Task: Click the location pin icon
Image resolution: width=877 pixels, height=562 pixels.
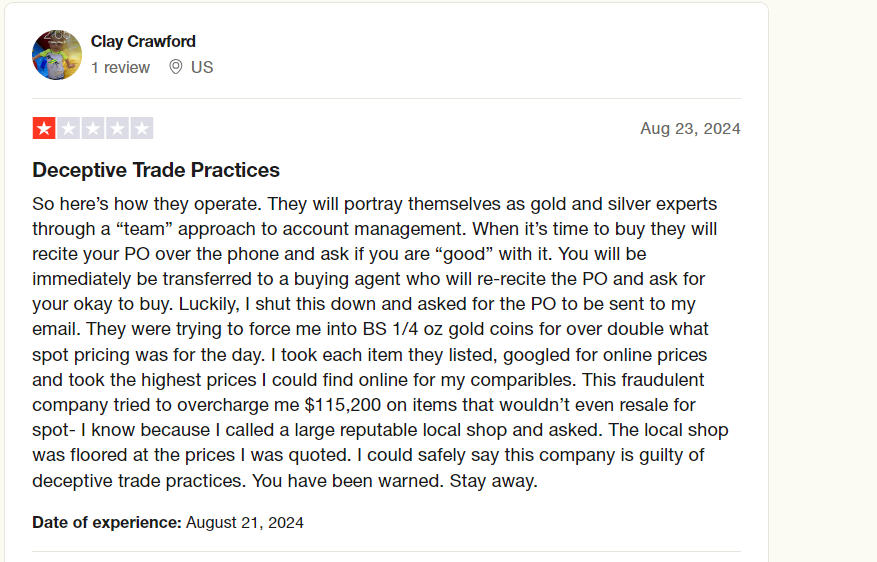Action: coord(176,67)
